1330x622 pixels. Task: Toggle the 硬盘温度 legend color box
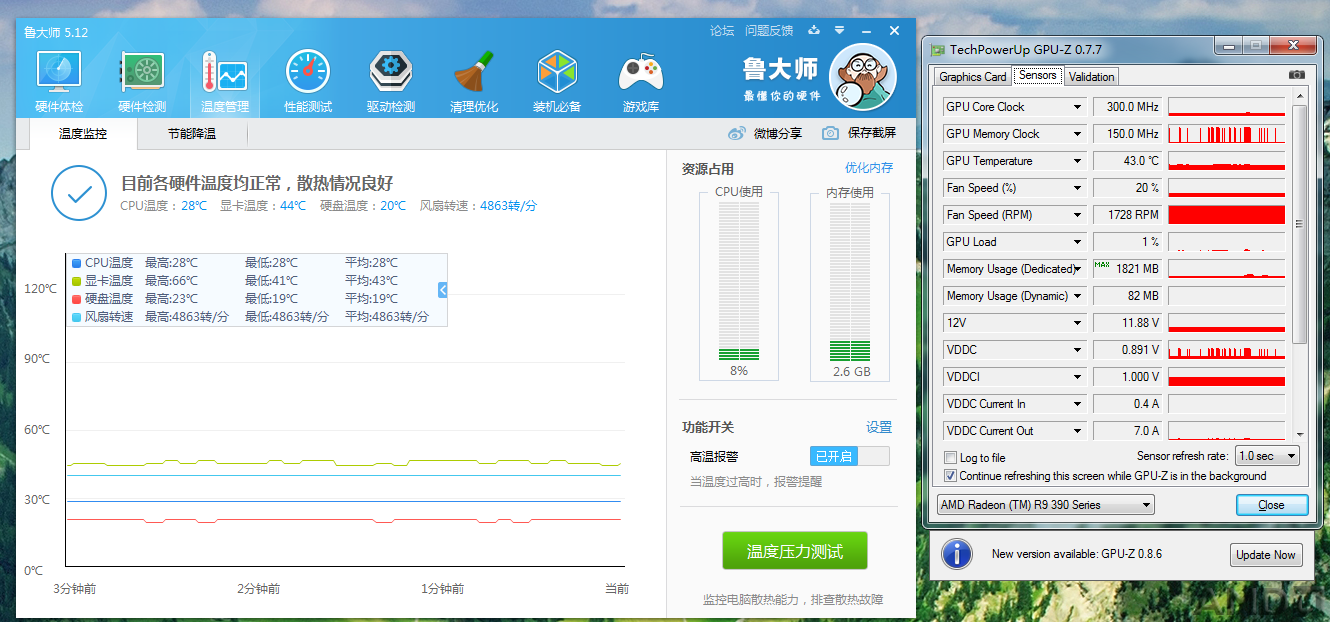[x=77, y=299]
